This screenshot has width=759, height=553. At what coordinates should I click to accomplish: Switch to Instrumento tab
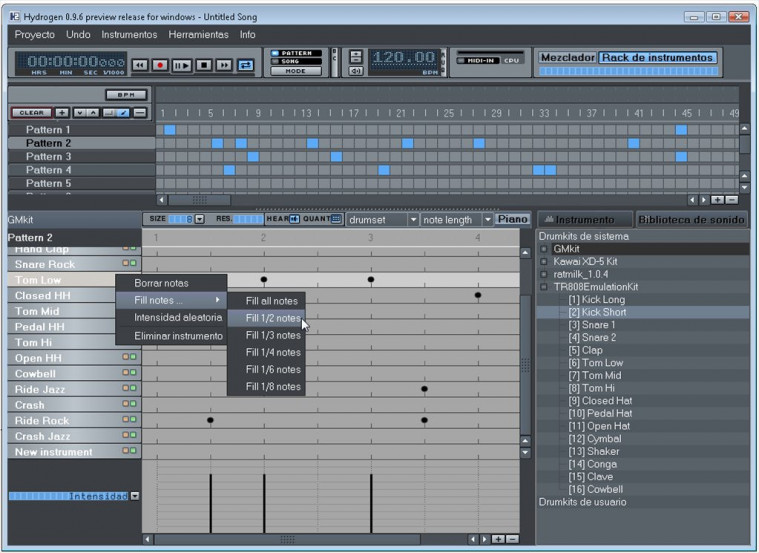(585, 220)
